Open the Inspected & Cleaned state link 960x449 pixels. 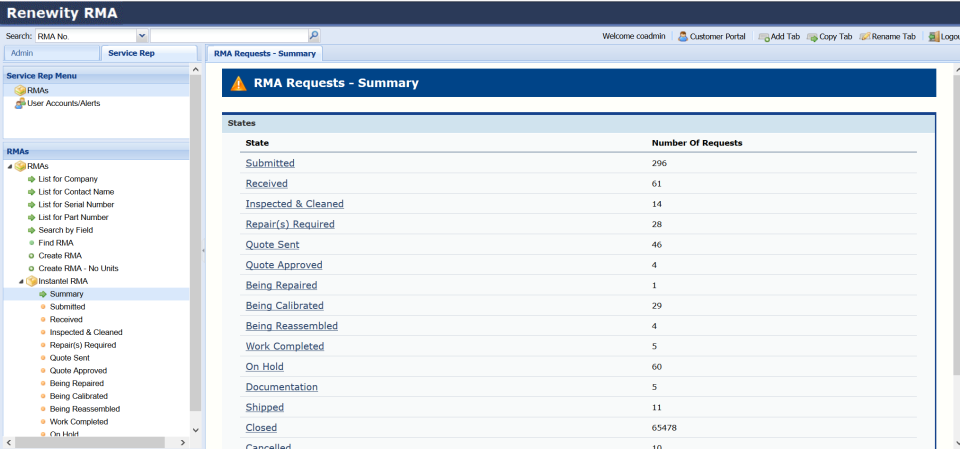click(x=294, y=204)
